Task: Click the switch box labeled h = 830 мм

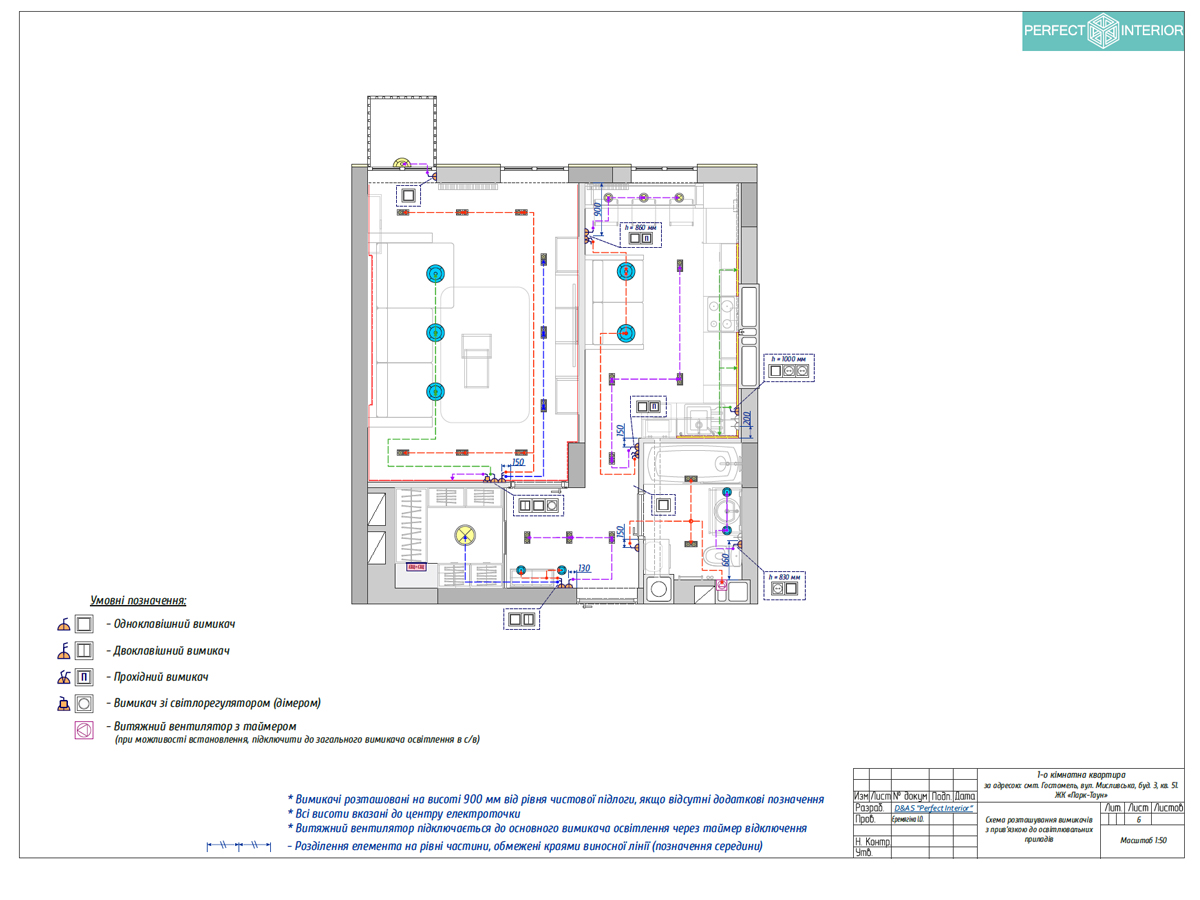Action: click(x=783, y=587)
